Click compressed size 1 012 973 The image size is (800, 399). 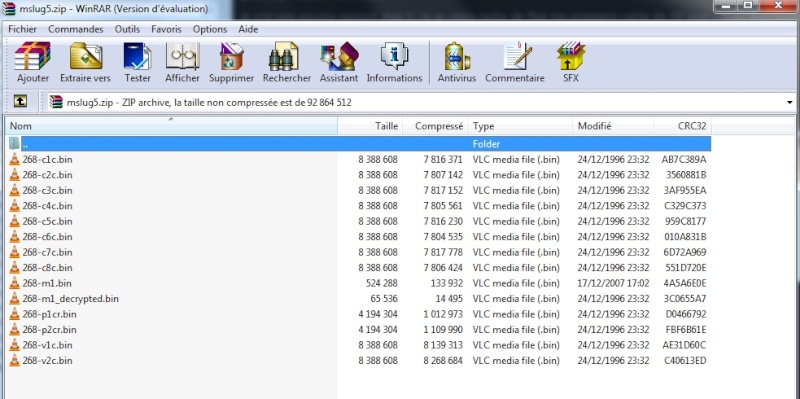pos(443,314)
